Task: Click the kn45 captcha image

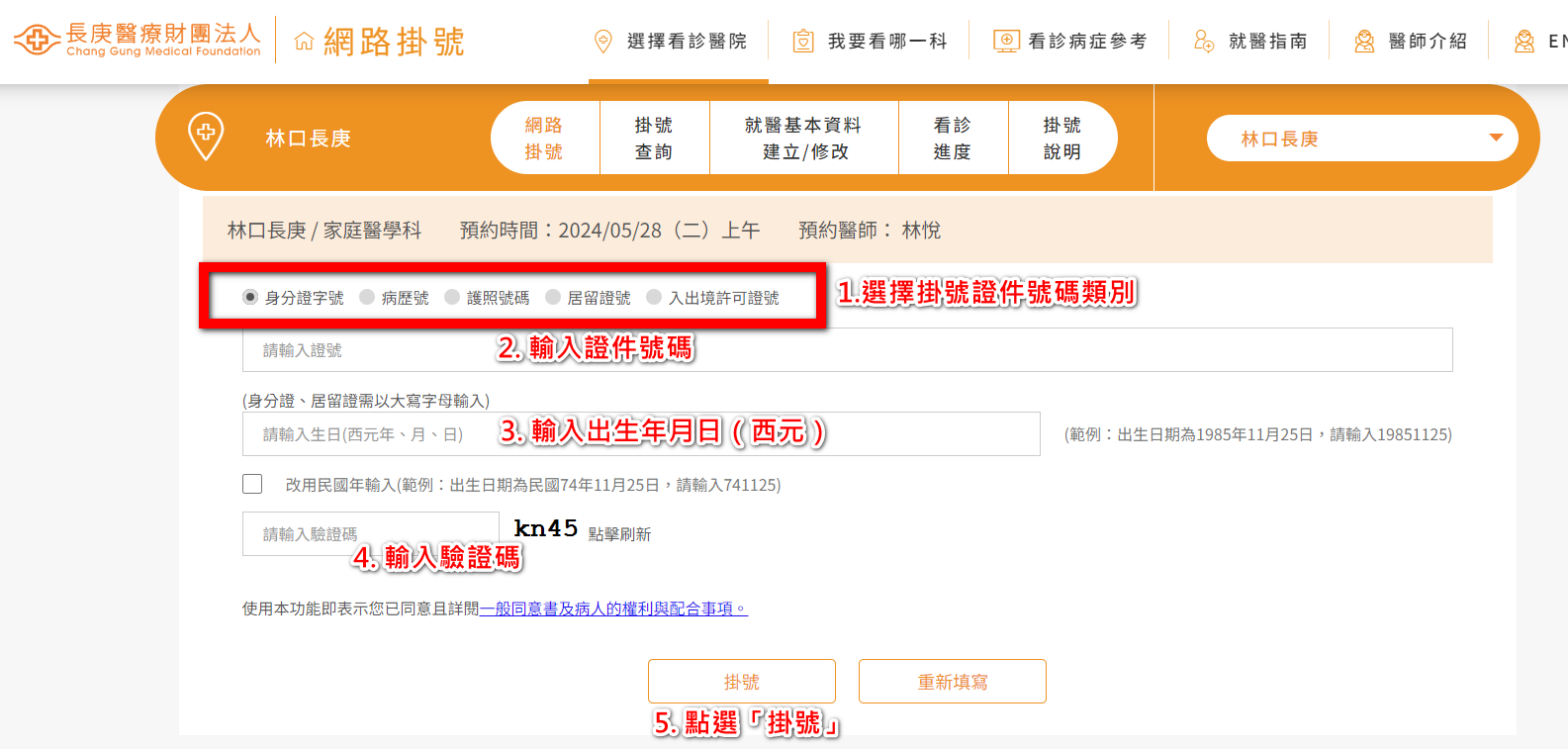Action: [546, 528]
